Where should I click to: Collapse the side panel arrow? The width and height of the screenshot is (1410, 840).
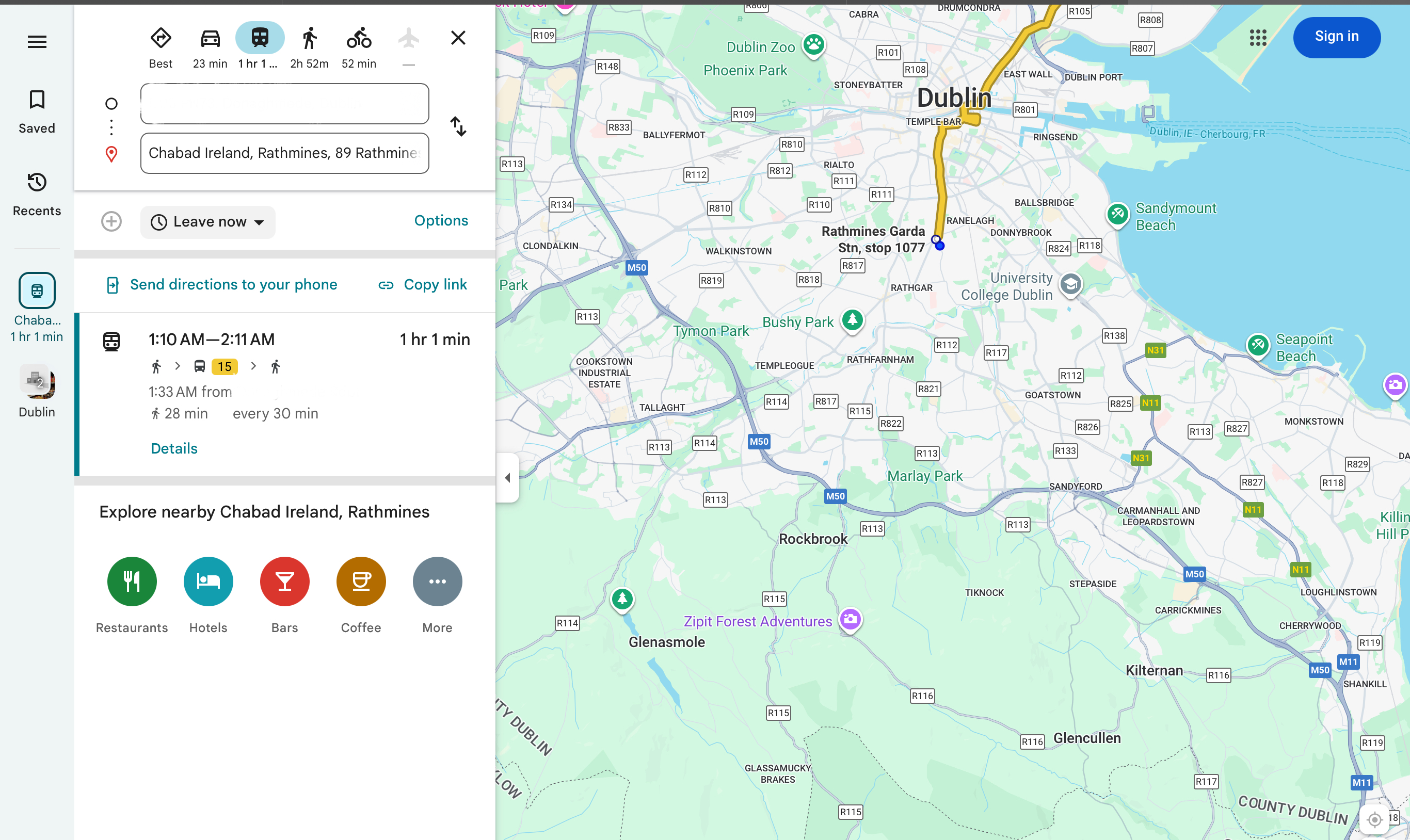[x=507, y=478]
